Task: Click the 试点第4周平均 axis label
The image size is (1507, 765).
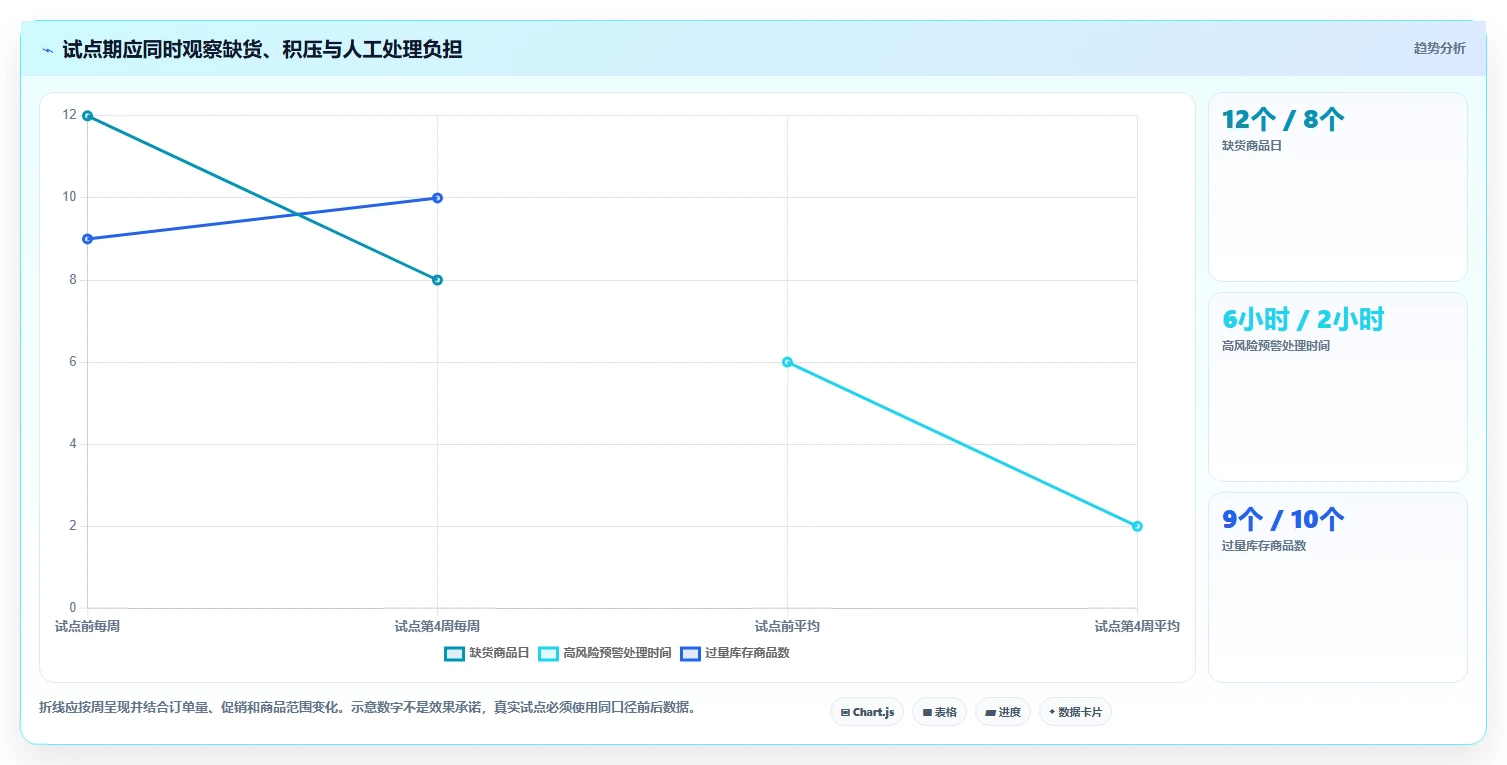Action: (1137, 627)
